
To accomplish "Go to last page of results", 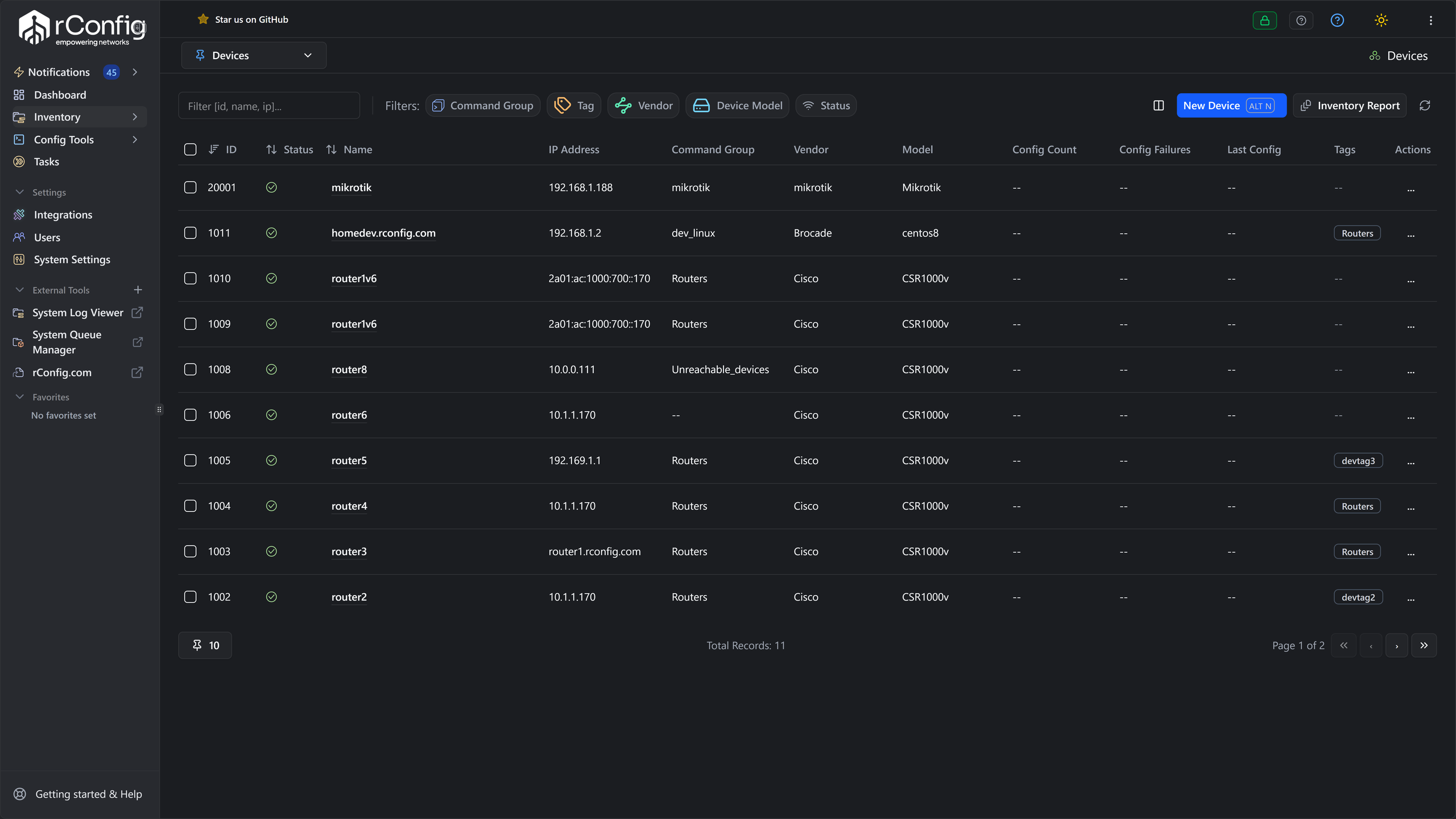I will 1424,646.
